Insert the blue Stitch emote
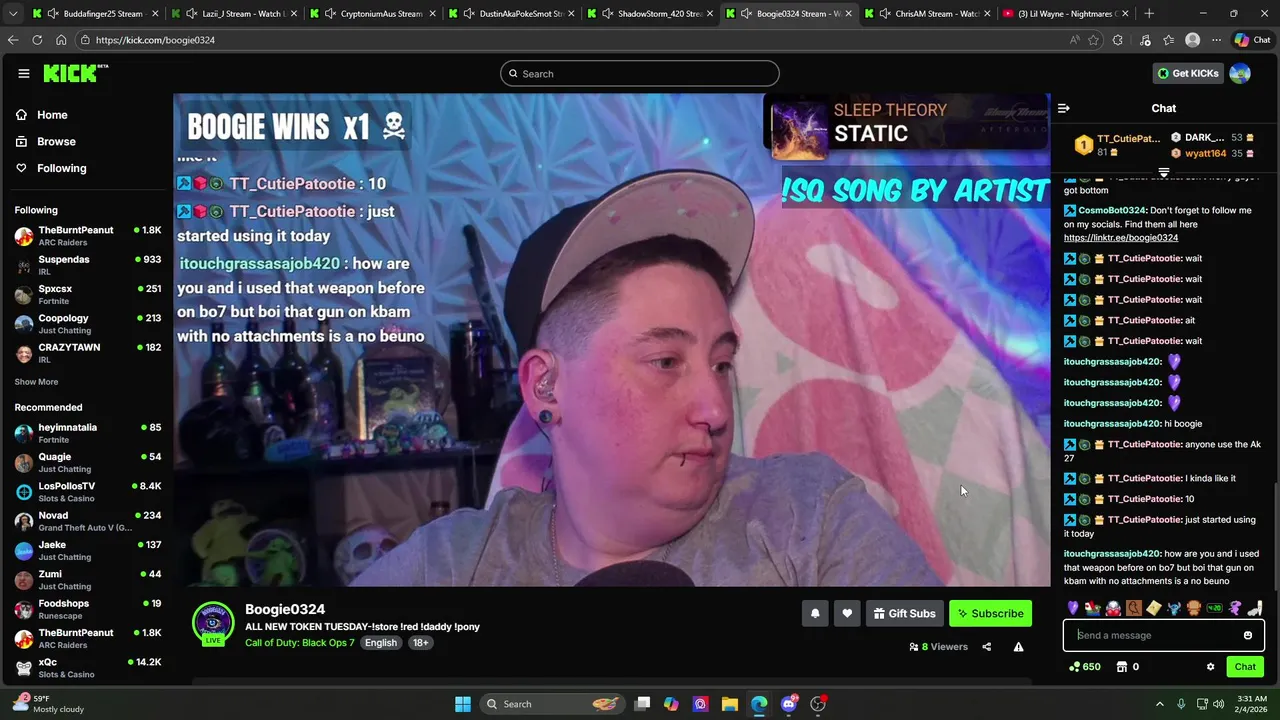Screen dimensions: 1280x720 [1174, 608]
